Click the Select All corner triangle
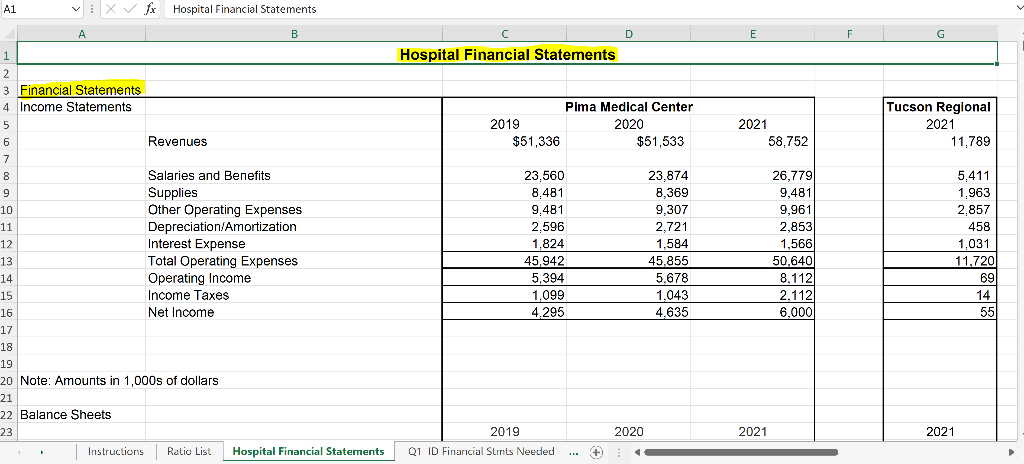 tap(8, 34)
